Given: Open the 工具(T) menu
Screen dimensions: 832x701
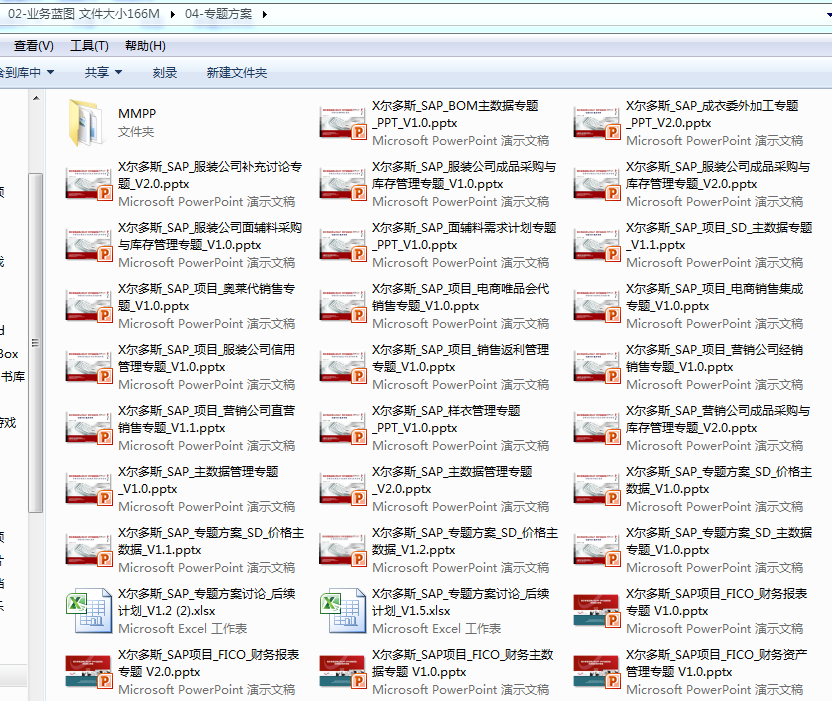Looking at the screenshot, I should 89,46.
